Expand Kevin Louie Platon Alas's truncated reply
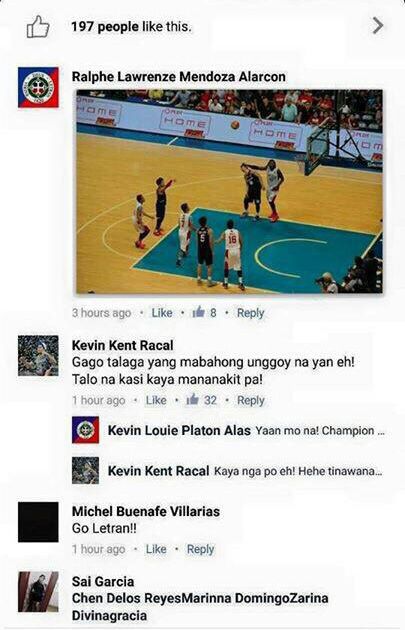Image resolution: width=405 pixels, height=630 pixels. point(320,431)
